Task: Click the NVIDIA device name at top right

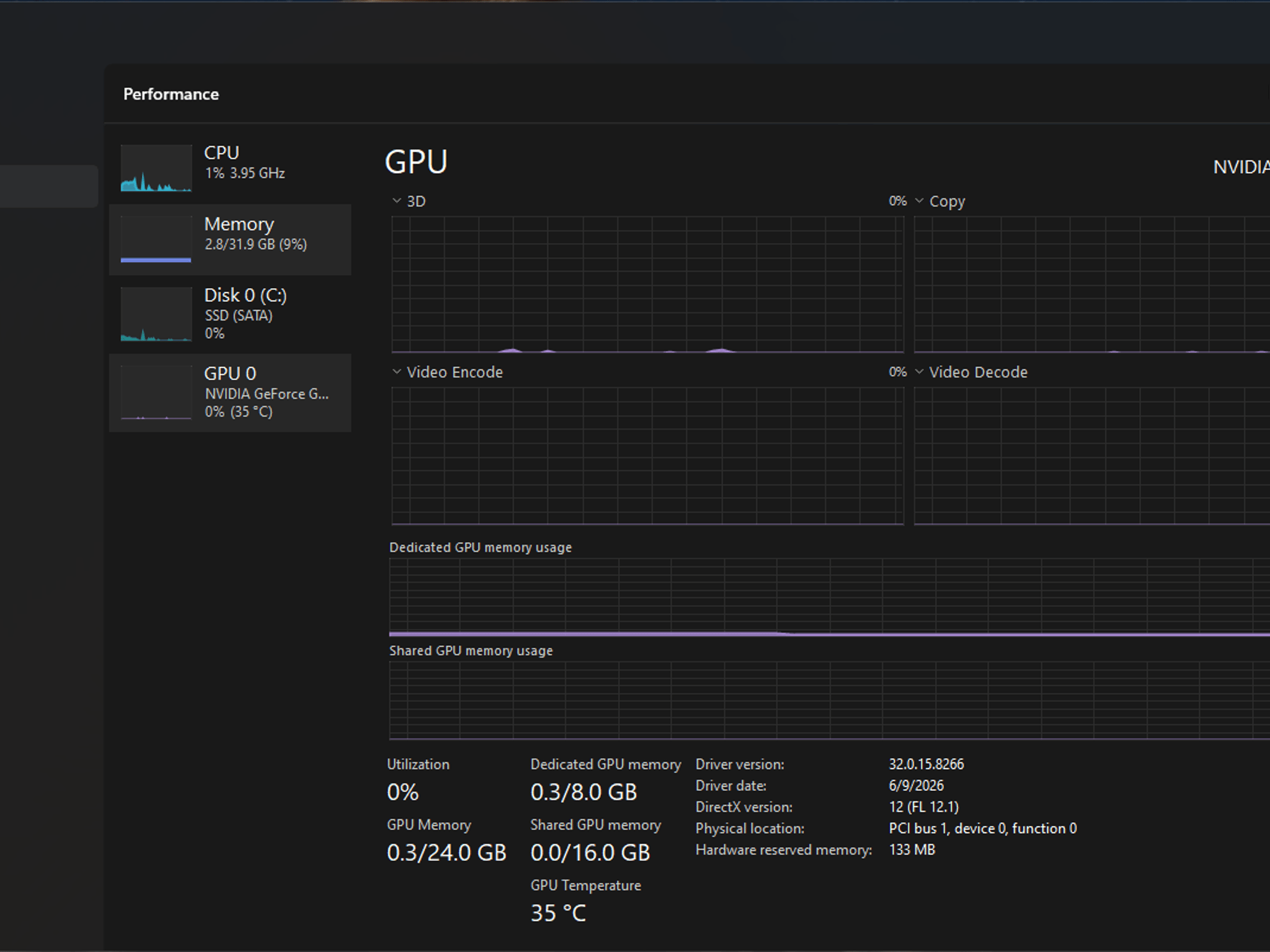Action: tap(1241, 167)
